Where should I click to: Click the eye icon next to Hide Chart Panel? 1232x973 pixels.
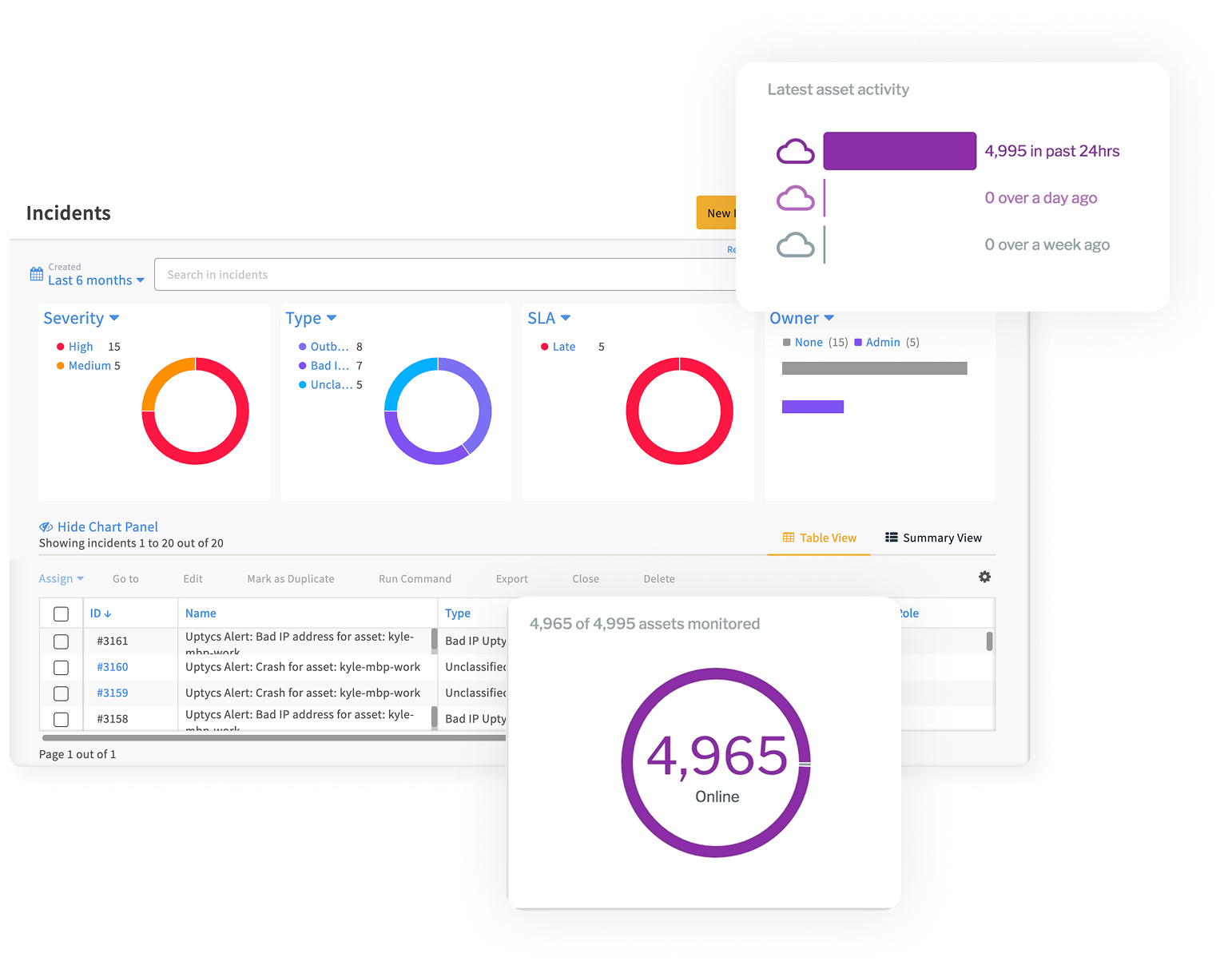(x=46, y=527)
